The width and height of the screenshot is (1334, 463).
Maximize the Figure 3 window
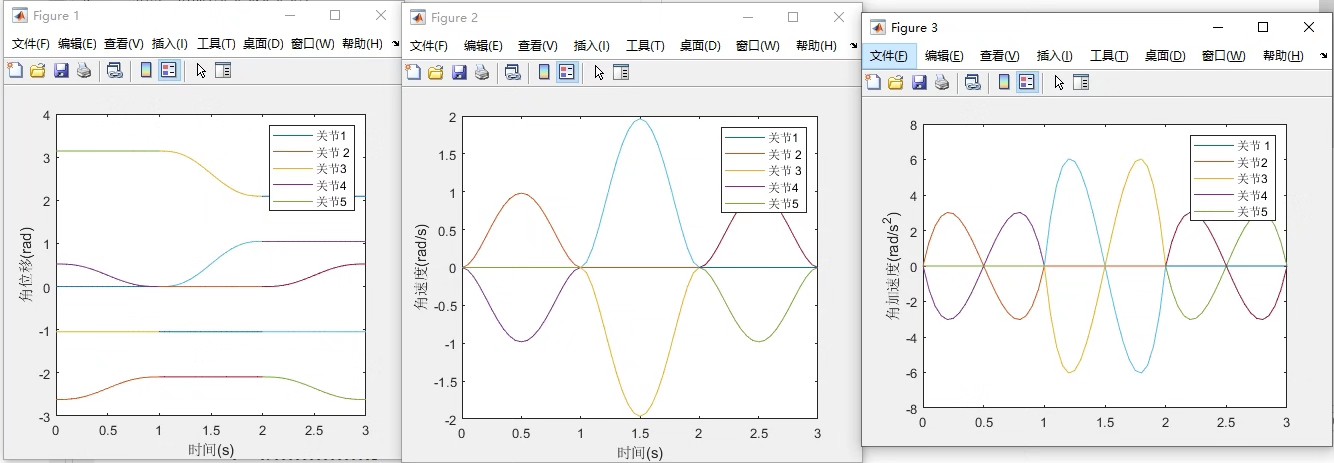click(1263, 27)
